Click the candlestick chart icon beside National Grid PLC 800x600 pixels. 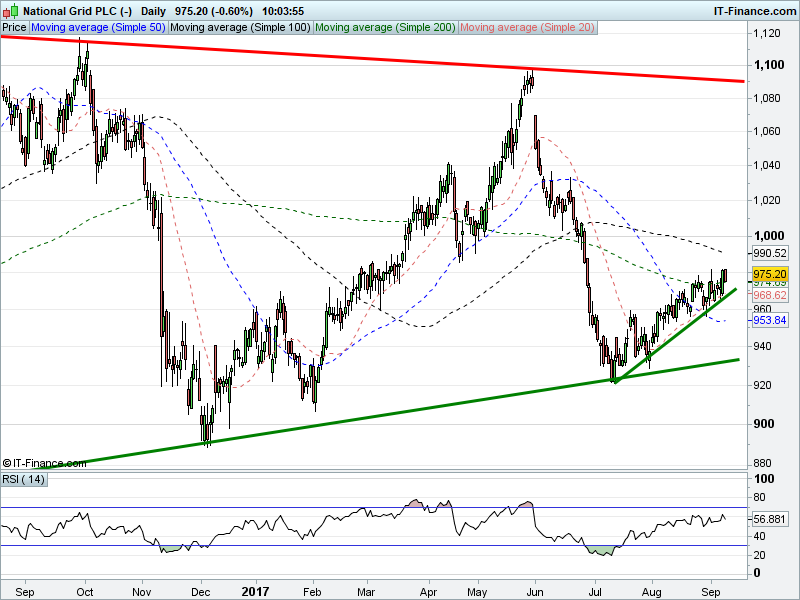[x=11, y=10]
